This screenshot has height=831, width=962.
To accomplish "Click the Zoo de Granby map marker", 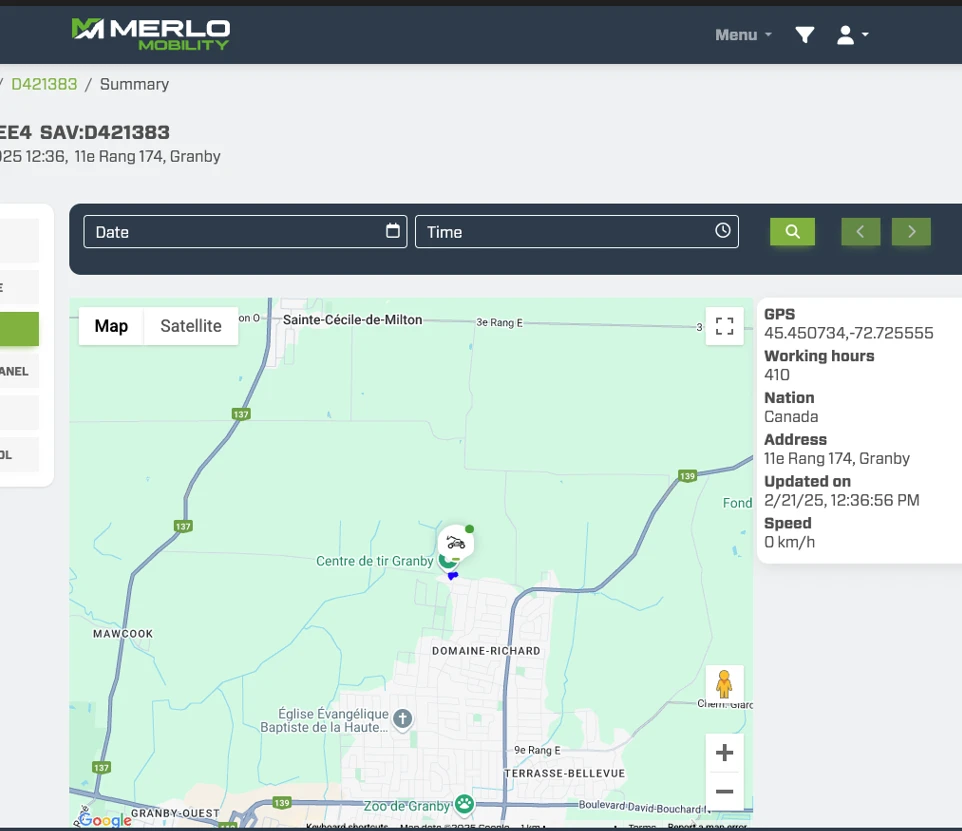I will 464,803.
